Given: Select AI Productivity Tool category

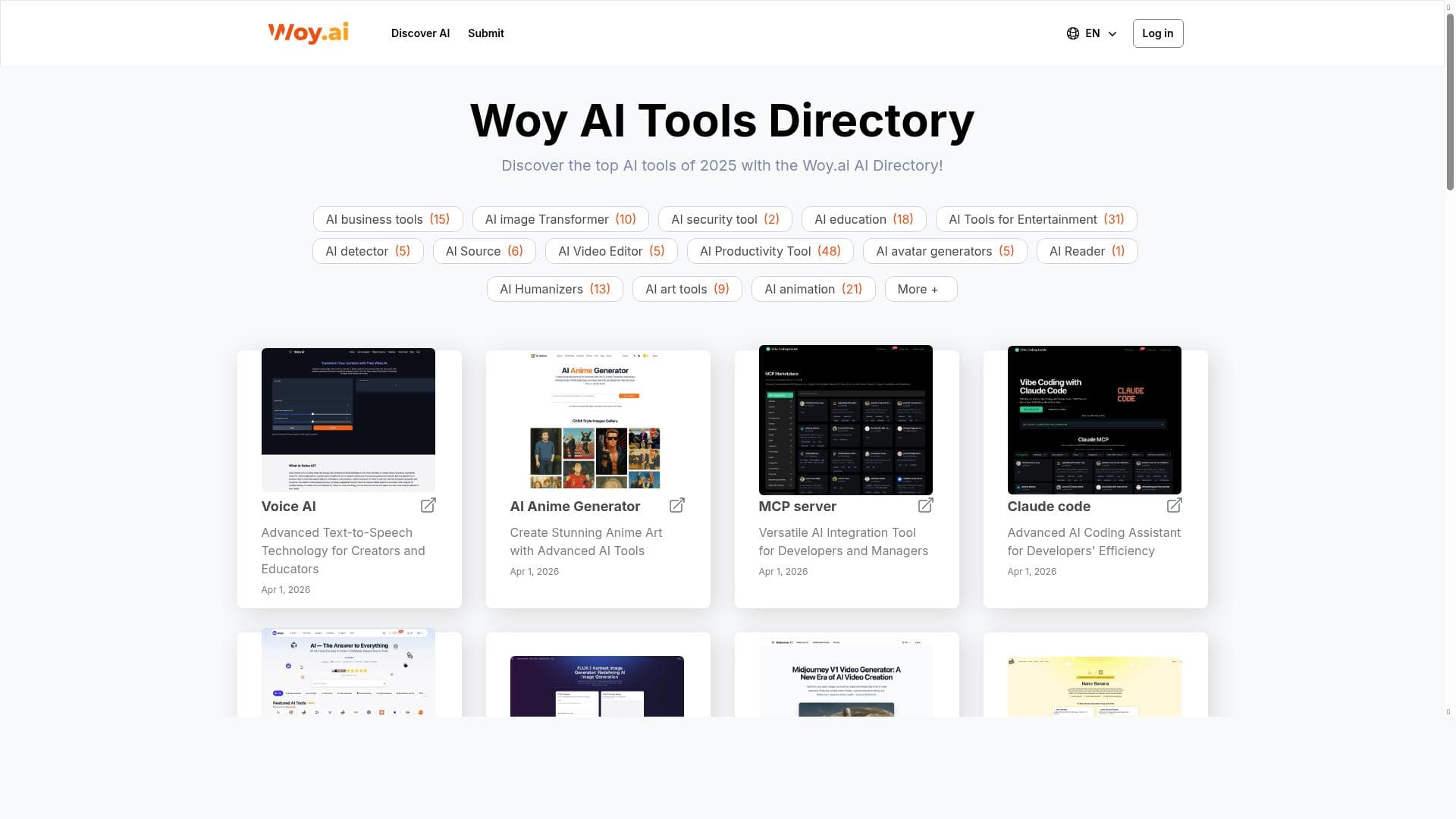Looking at the screenshot, I should (x=770, y=251).
